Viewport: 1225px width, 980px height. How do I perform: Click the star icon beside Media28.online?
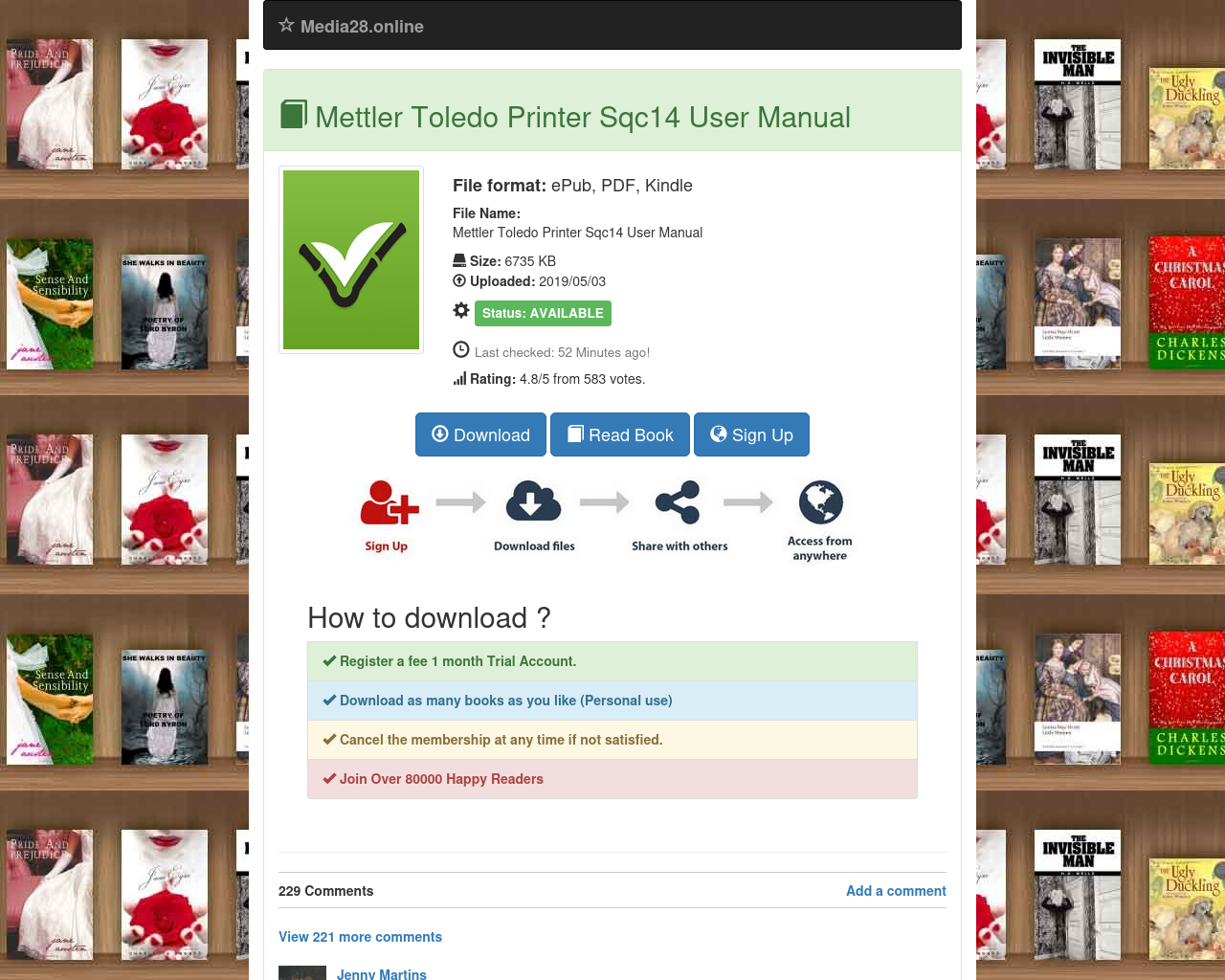(x=286, y=26)
